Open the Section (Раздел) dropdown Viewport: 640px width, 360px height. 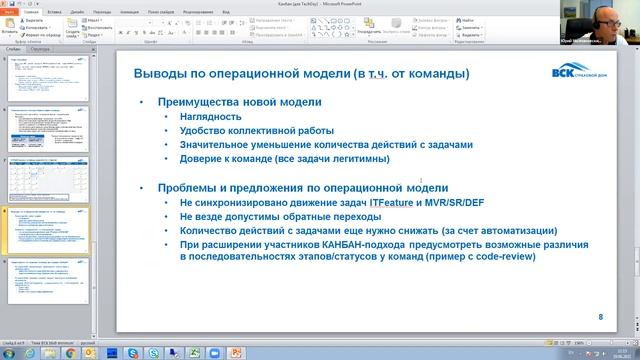[x=92, y=35]
